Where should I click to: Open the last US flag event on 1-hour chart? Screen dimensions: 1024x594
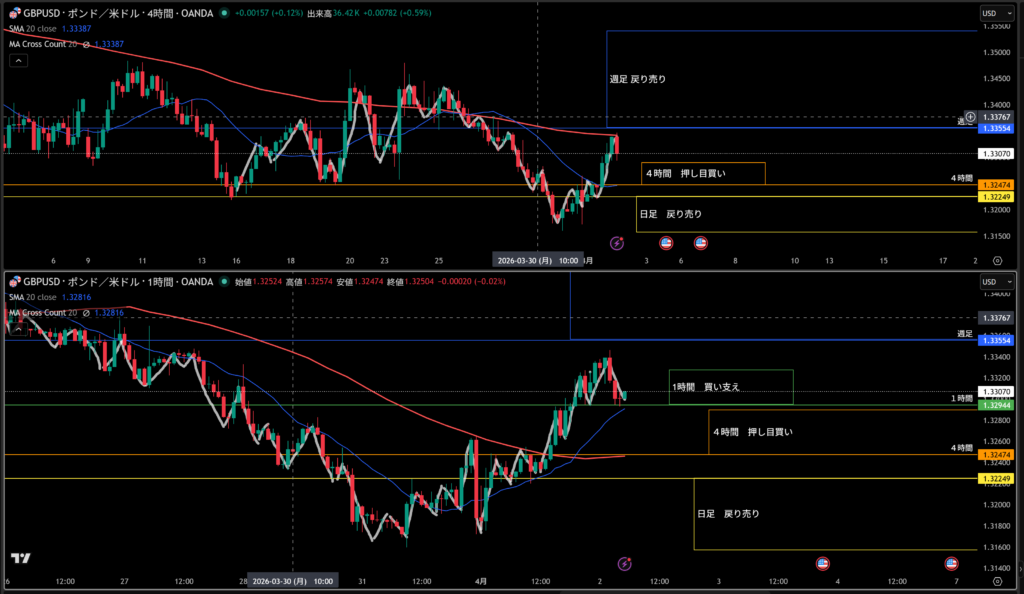point(951,564)
